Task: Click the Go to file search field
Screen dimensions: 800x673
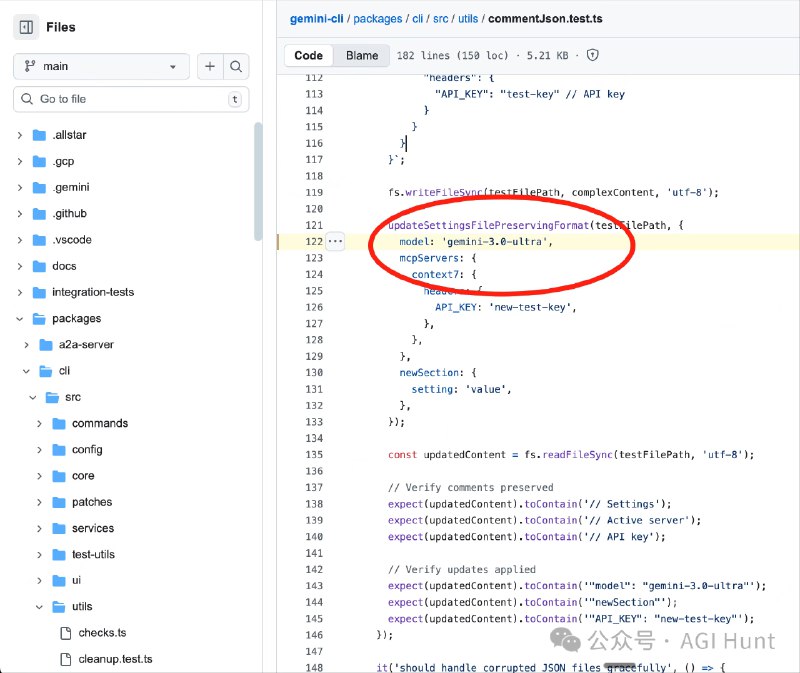Action: [x=130, y=99]
